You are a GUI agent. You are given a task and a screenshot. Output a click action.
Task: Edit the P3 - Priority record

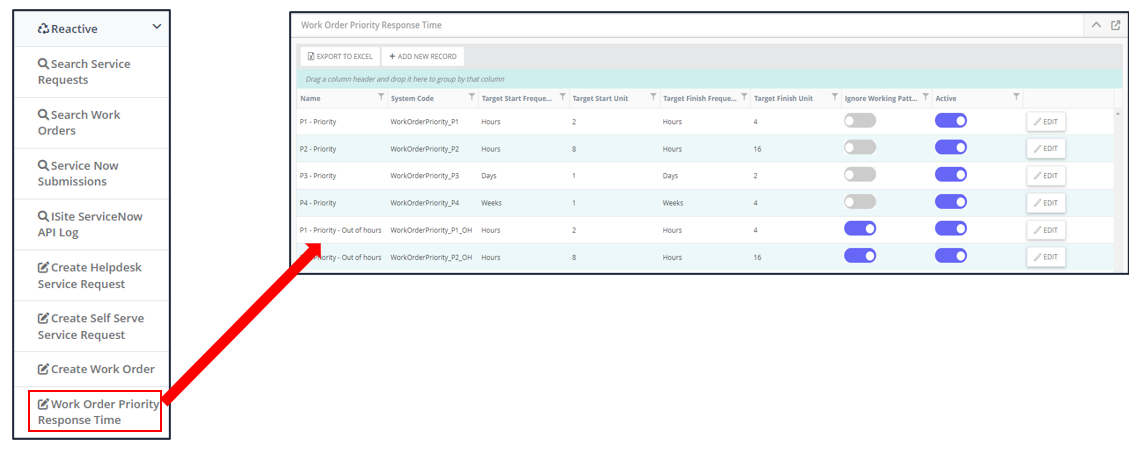click(1045, 176)
